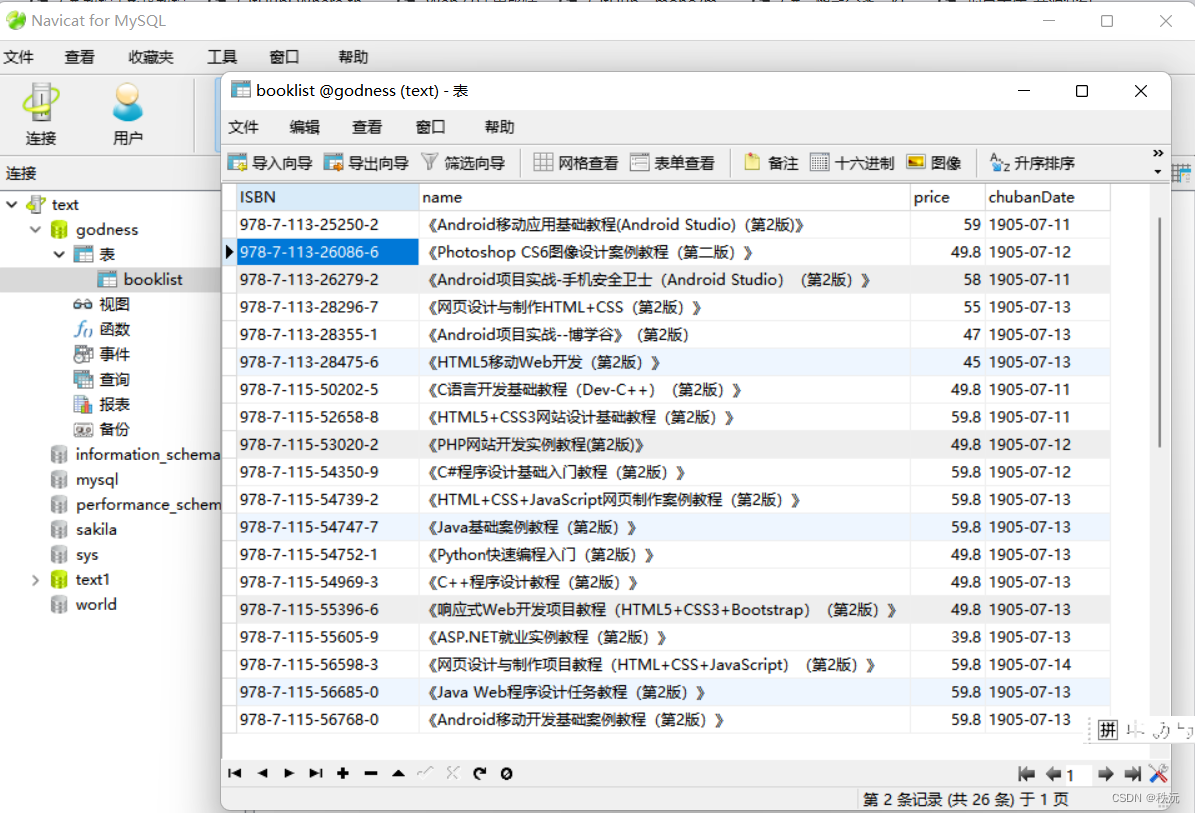Switch to 表单查看 form view
The height and width of the screenshot is (813, 1195).
(672, 162)
